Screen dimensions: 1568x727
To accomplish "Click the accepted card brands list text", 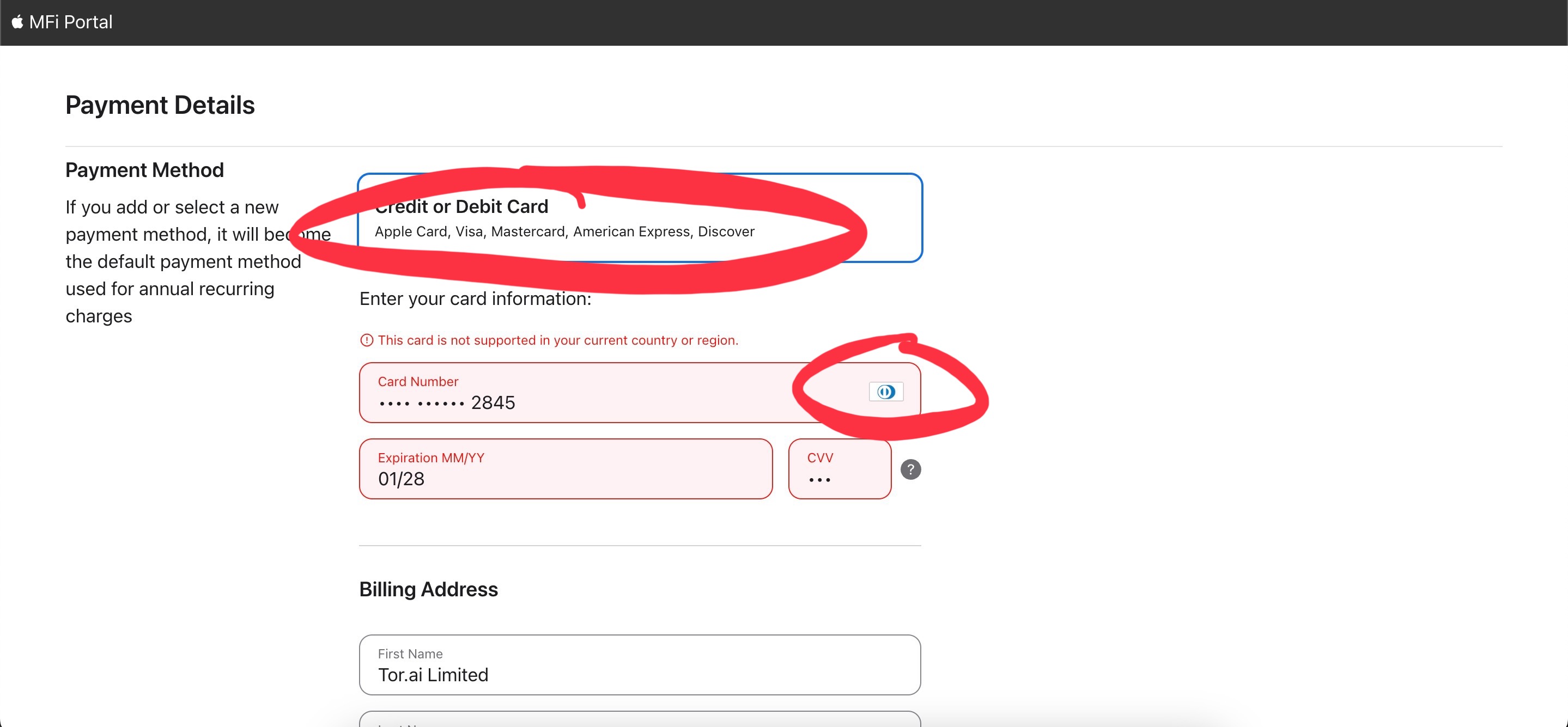I will (564, 232).
